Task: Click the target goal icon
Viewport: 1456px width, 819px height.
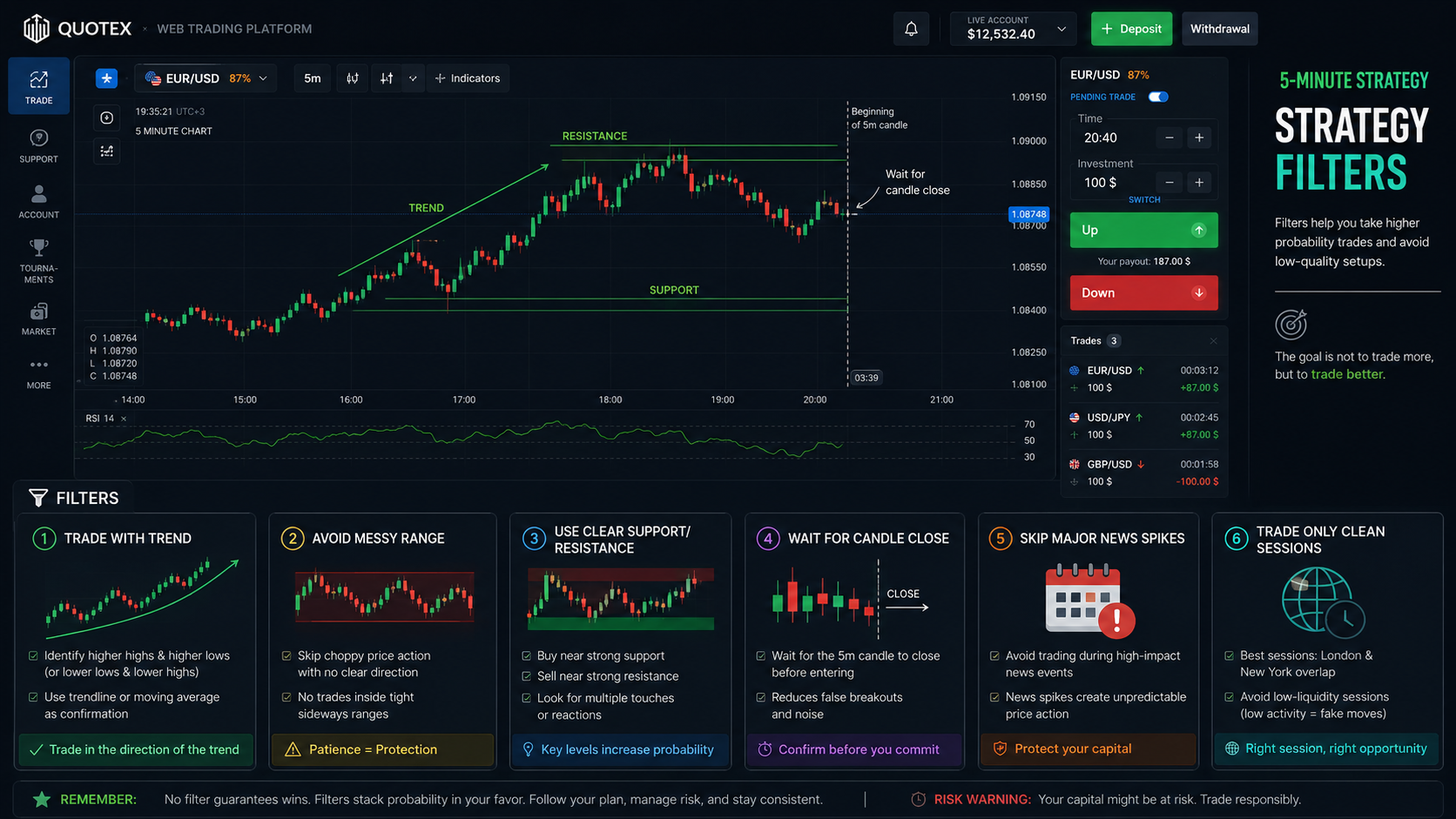Action: [x=1291, y=324]
